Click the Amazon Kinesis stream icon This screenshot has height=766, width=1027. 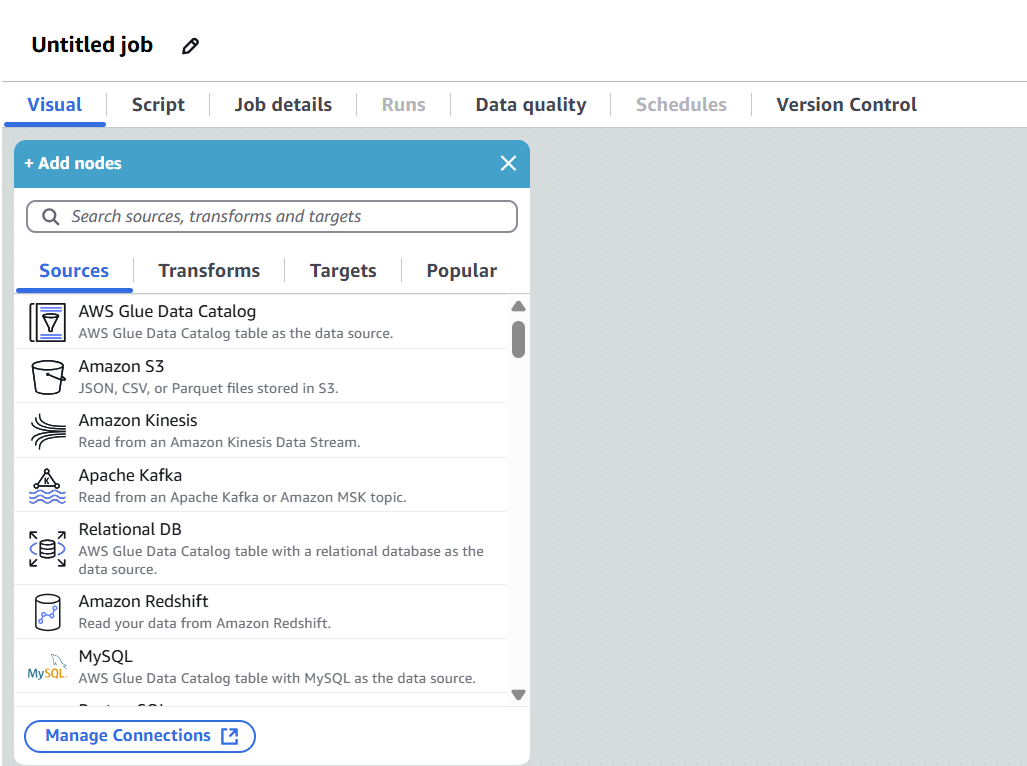click(x=48, y=431)
